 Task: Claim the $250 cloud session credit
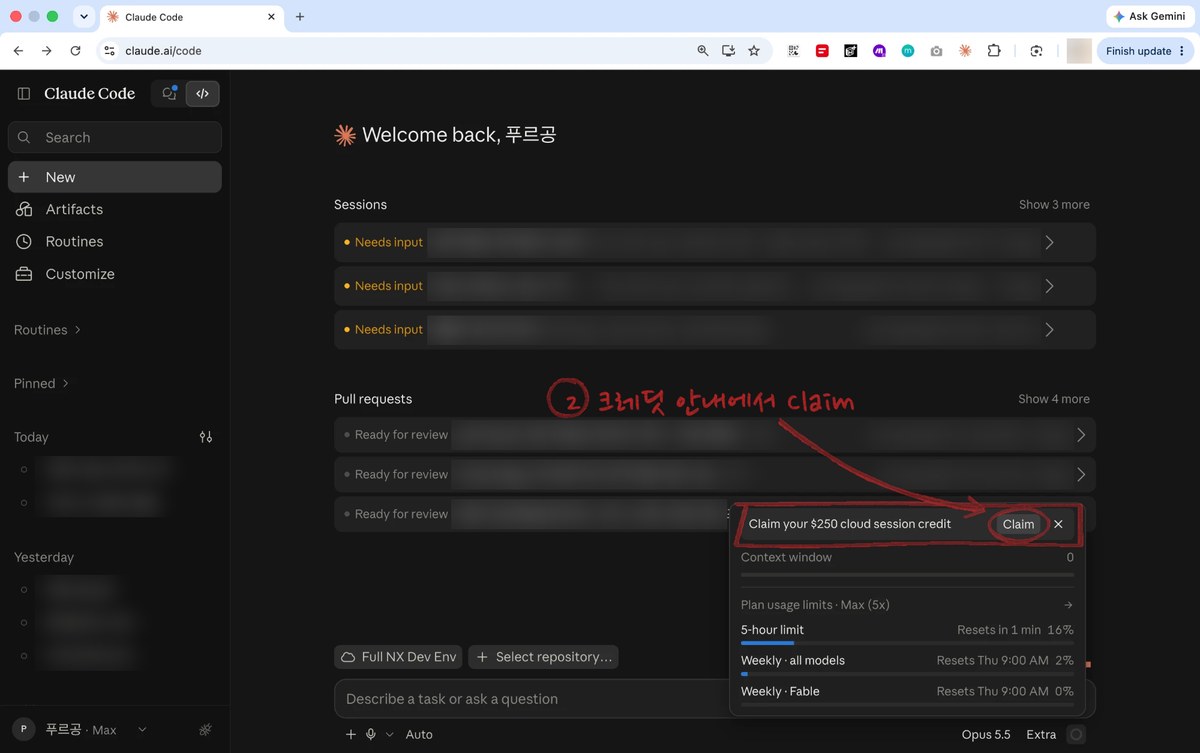pos(1018,524)
